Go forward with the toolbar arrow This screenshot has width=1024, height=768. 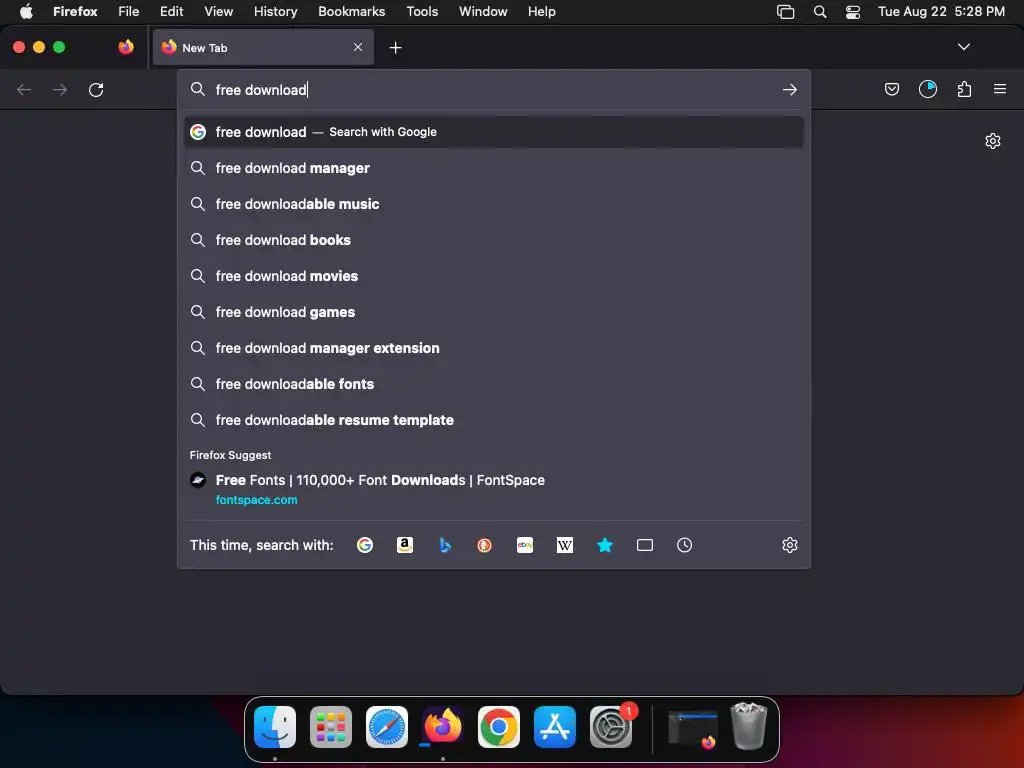coord(60,89)
